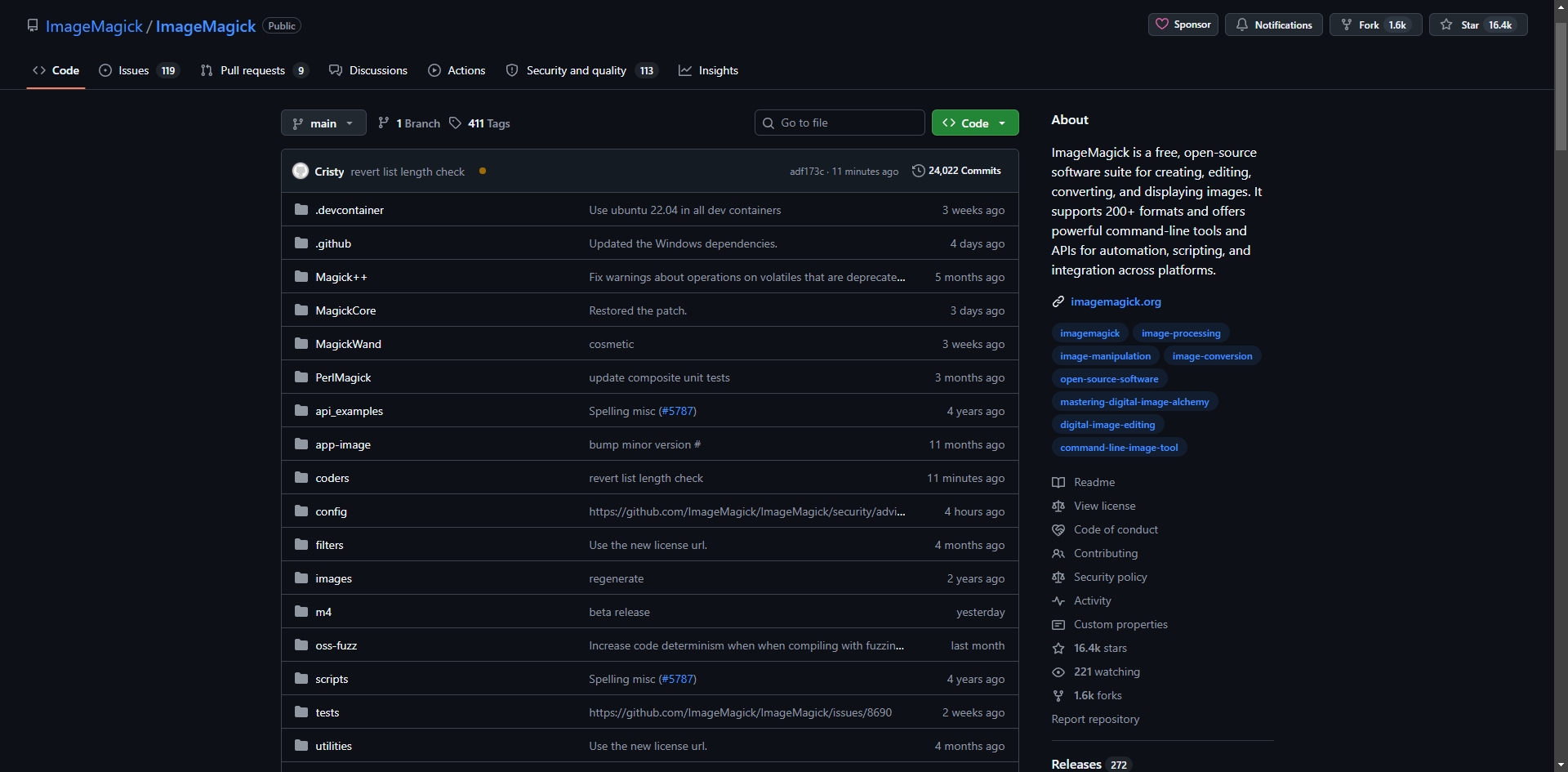Viewport: 1568px width, 772px height.
Task: Open the adf173c commit hash link
Action: click(x=807, y=172)
